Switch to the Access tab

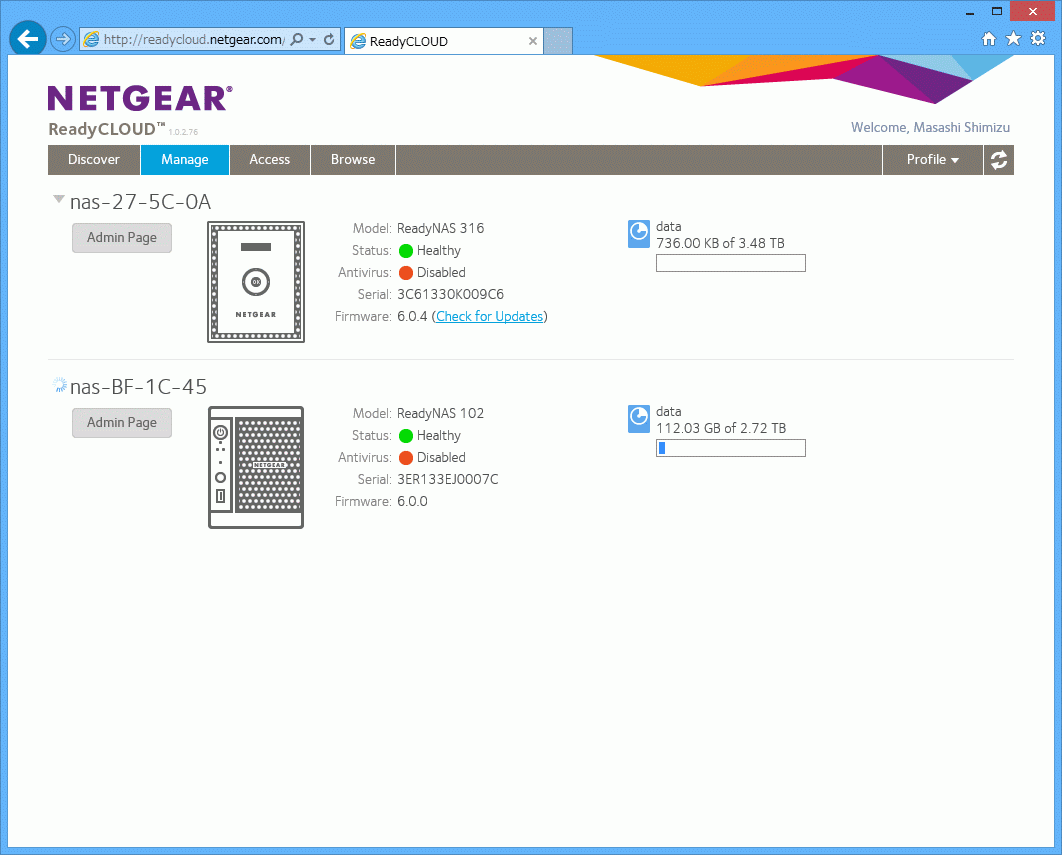(270, 160)
